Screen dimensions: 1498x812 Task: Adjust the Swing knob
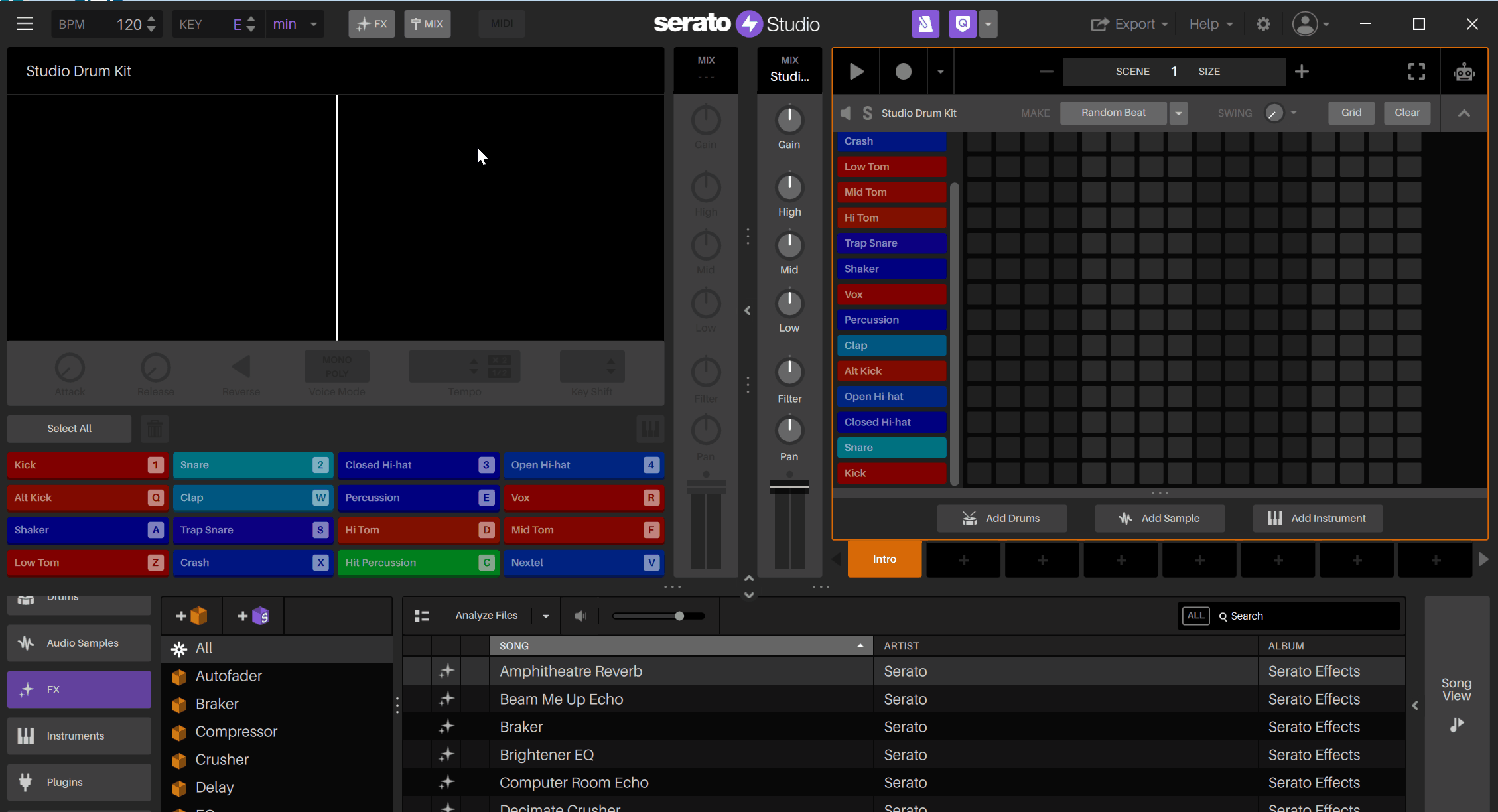point(1274,113)
